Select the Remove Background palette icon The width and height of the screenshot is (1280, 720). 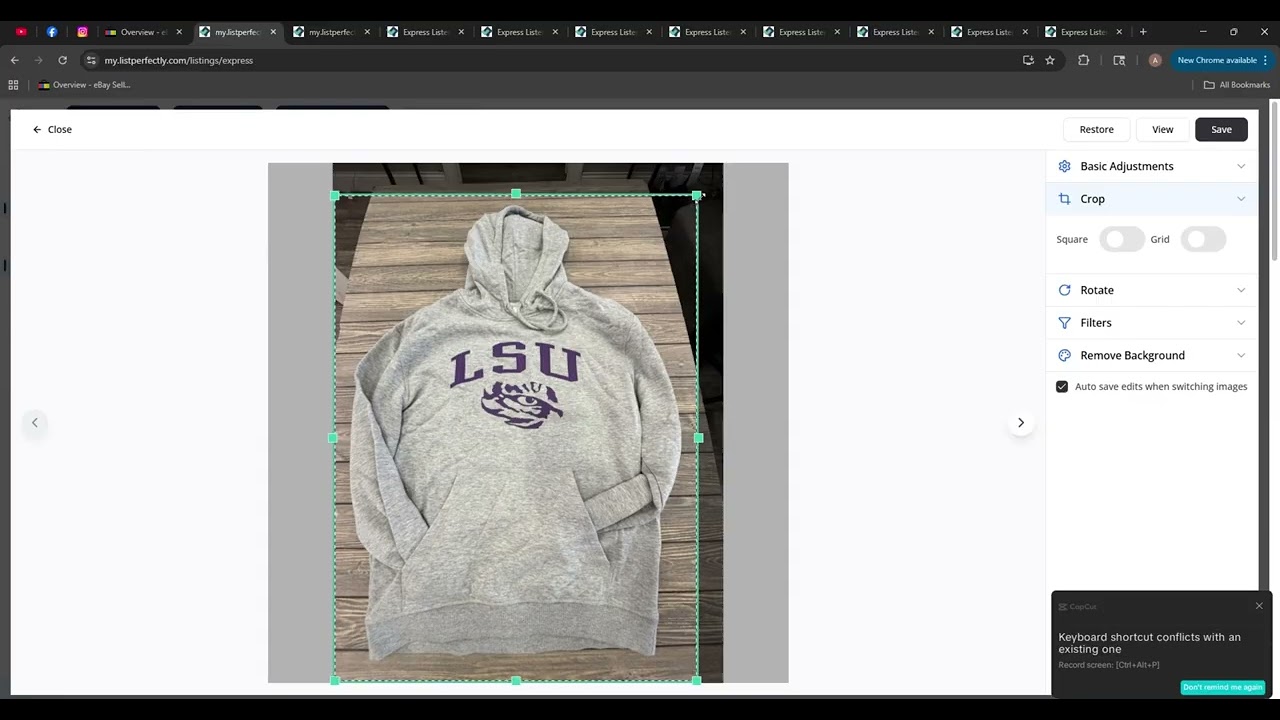1064,355
